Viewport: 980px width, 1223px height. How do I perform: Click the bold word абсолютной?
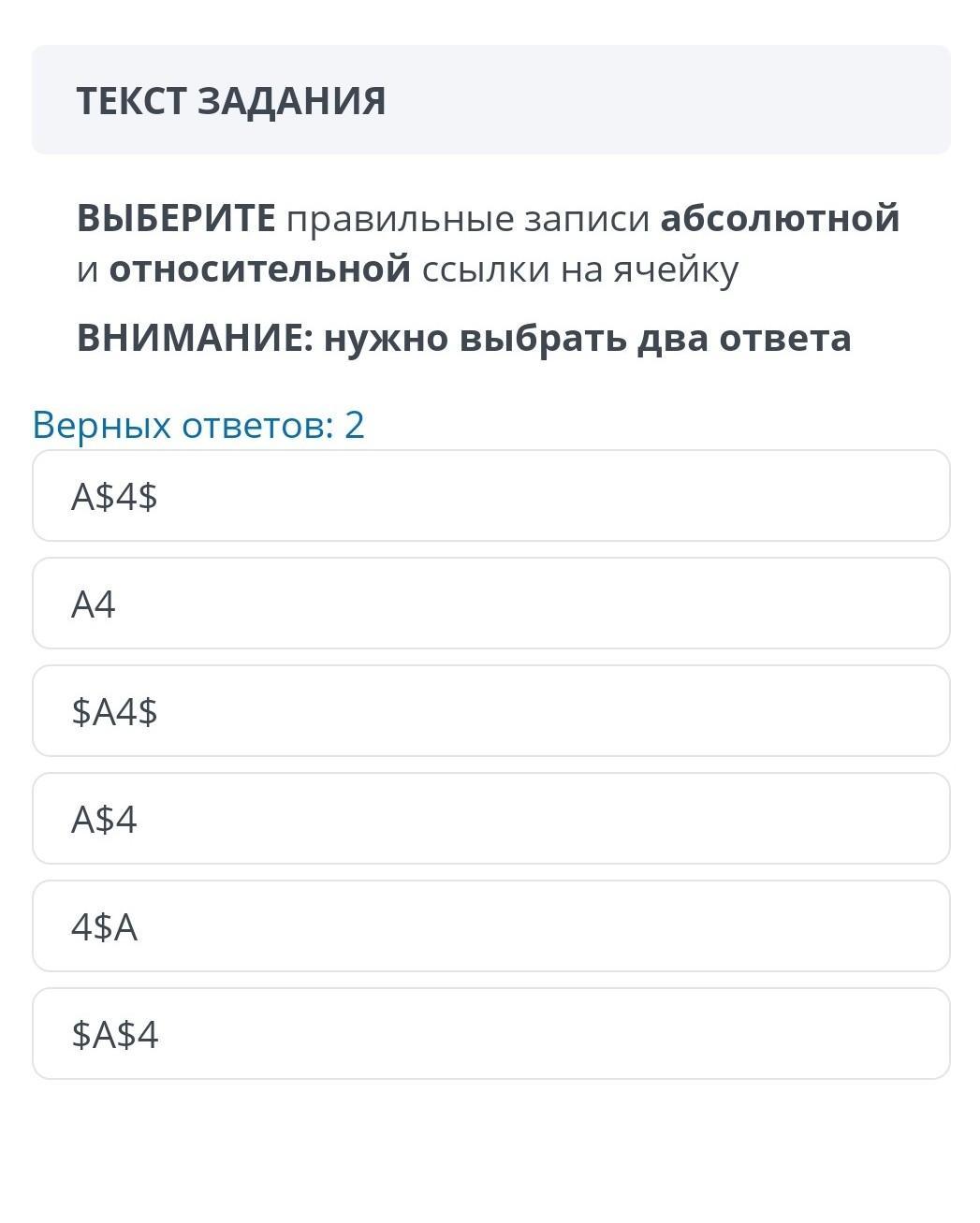(779, 218)
